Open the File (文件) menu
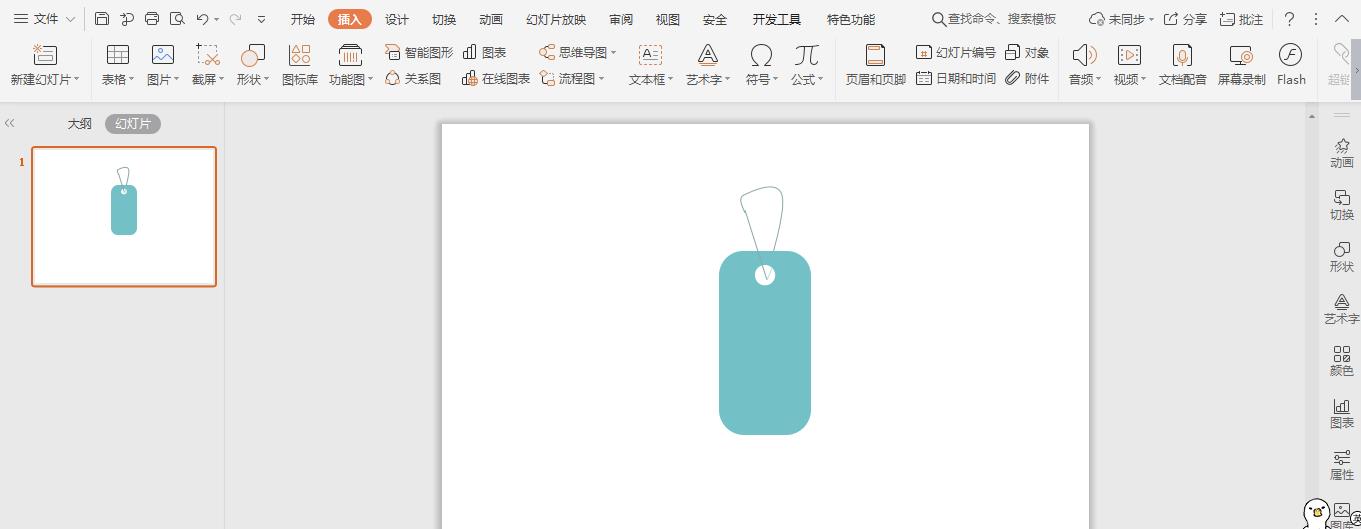Viewport: 1361px width, 529px height. (45, 19)
